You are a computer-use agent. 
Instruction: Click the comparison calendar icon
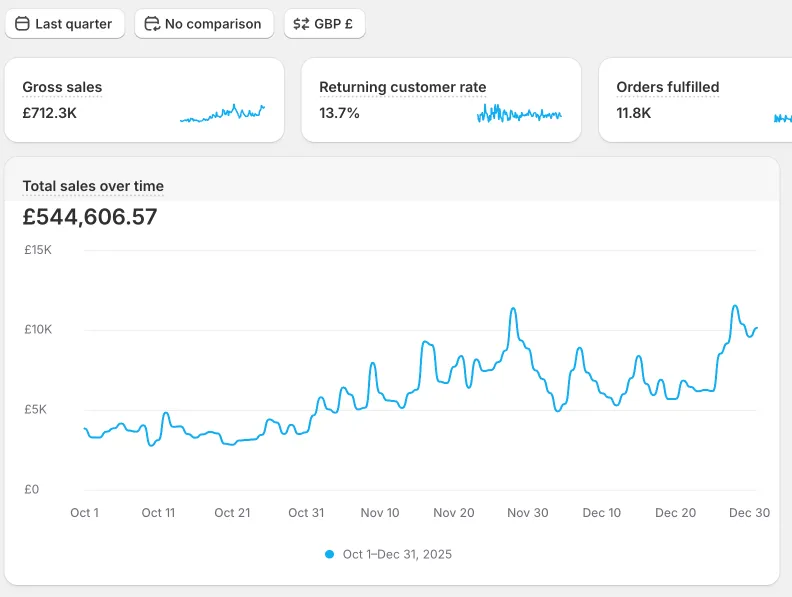click(x=152, y=24)
